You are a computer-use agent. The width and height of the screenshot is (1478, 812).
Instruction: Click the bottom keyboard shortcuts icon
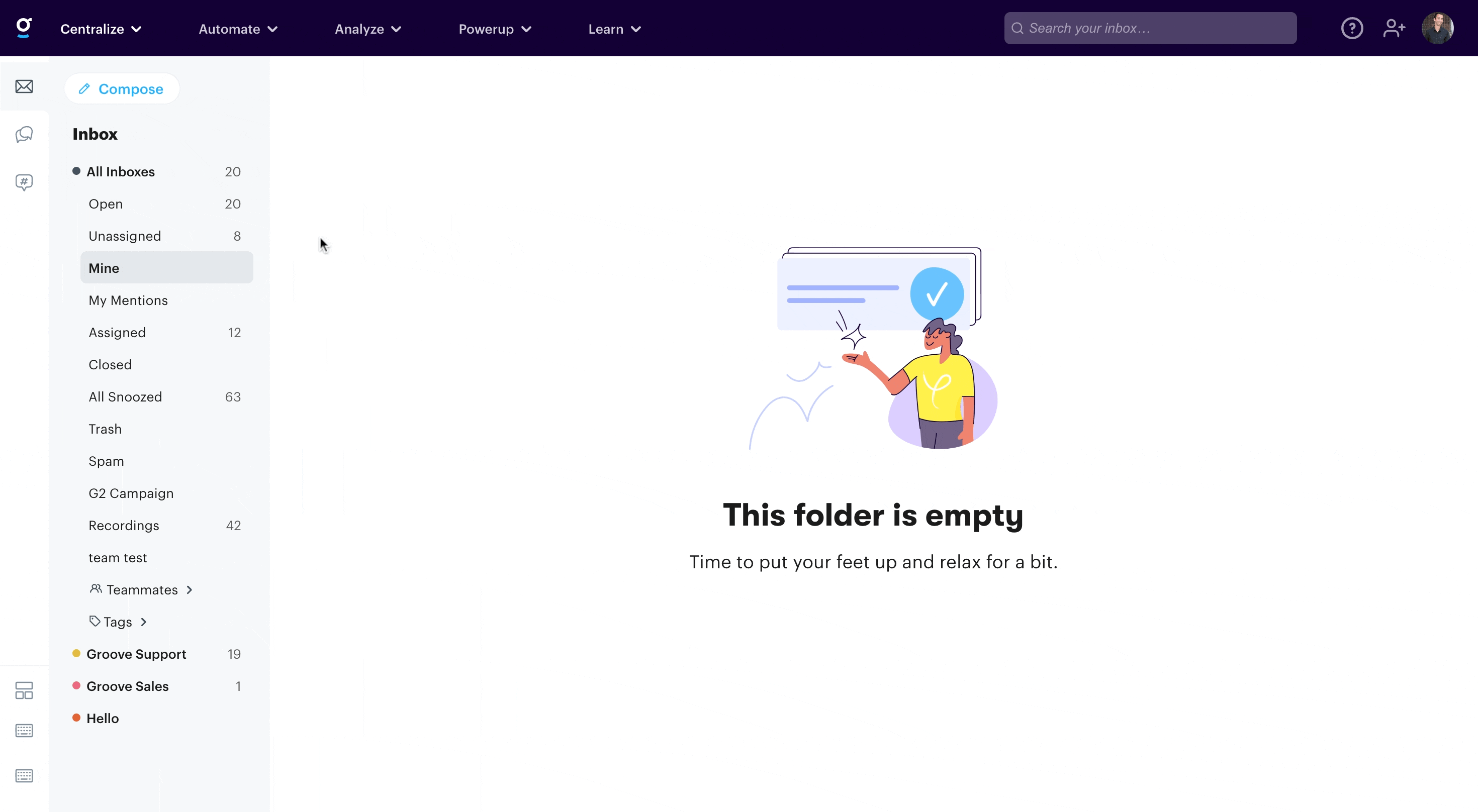point(24,775)
